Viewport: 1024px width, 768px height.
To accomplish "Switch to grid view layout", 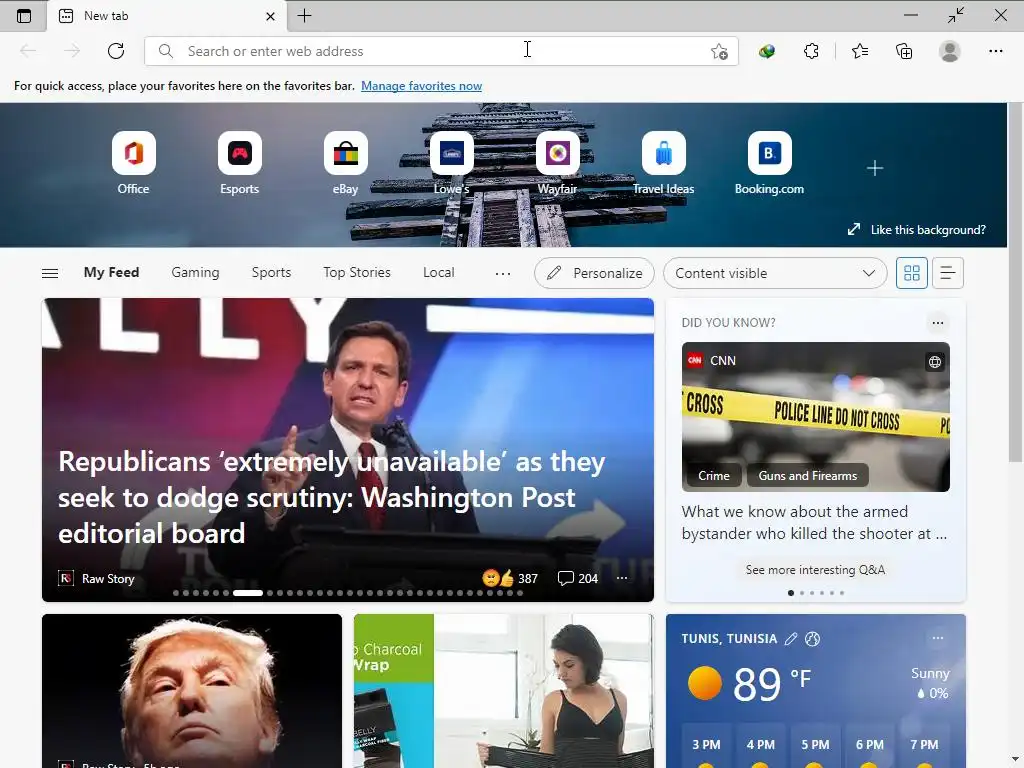I will pyautogui.click(x=912, y=273).
